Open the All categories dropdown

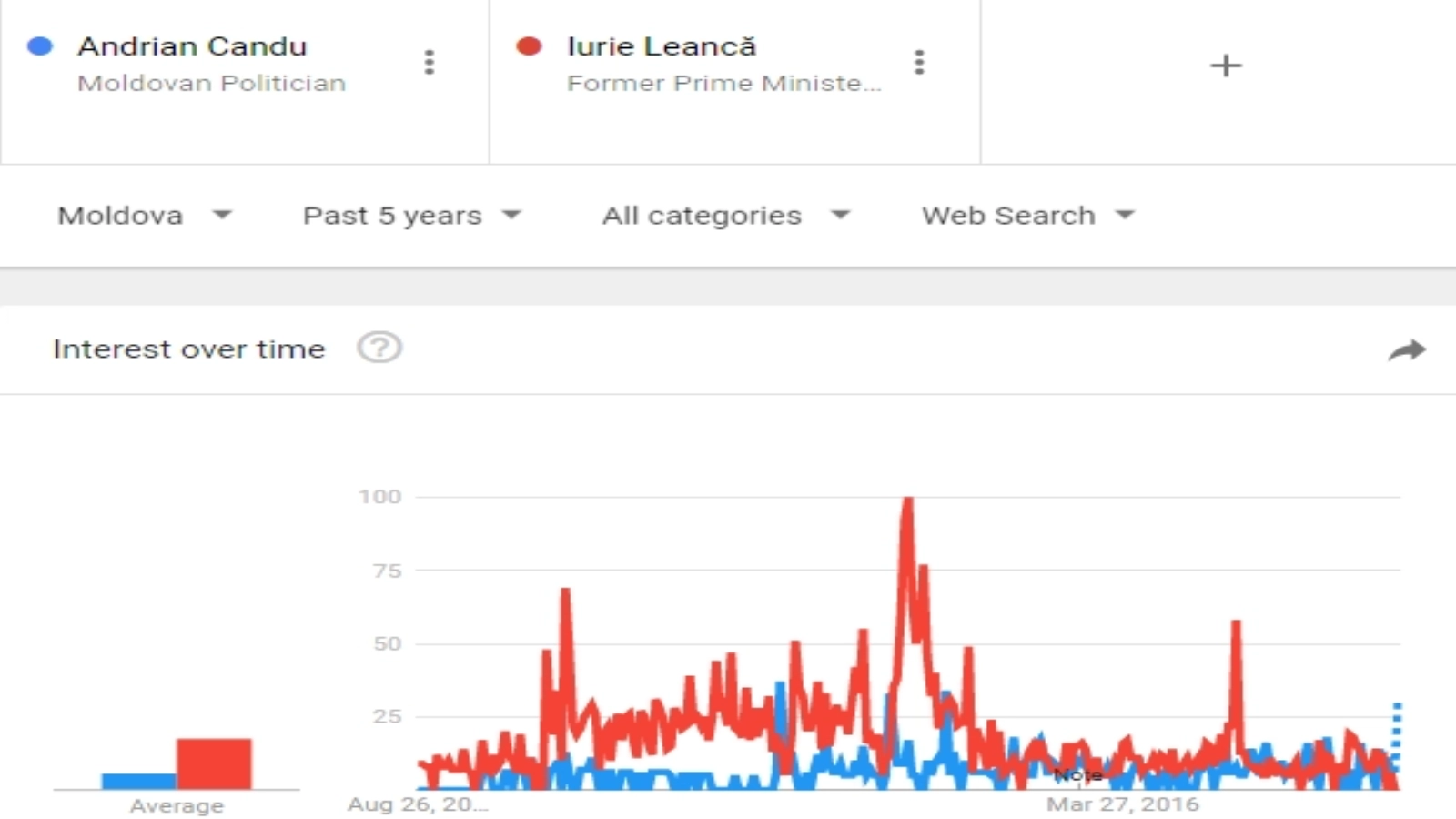[725, 216]
